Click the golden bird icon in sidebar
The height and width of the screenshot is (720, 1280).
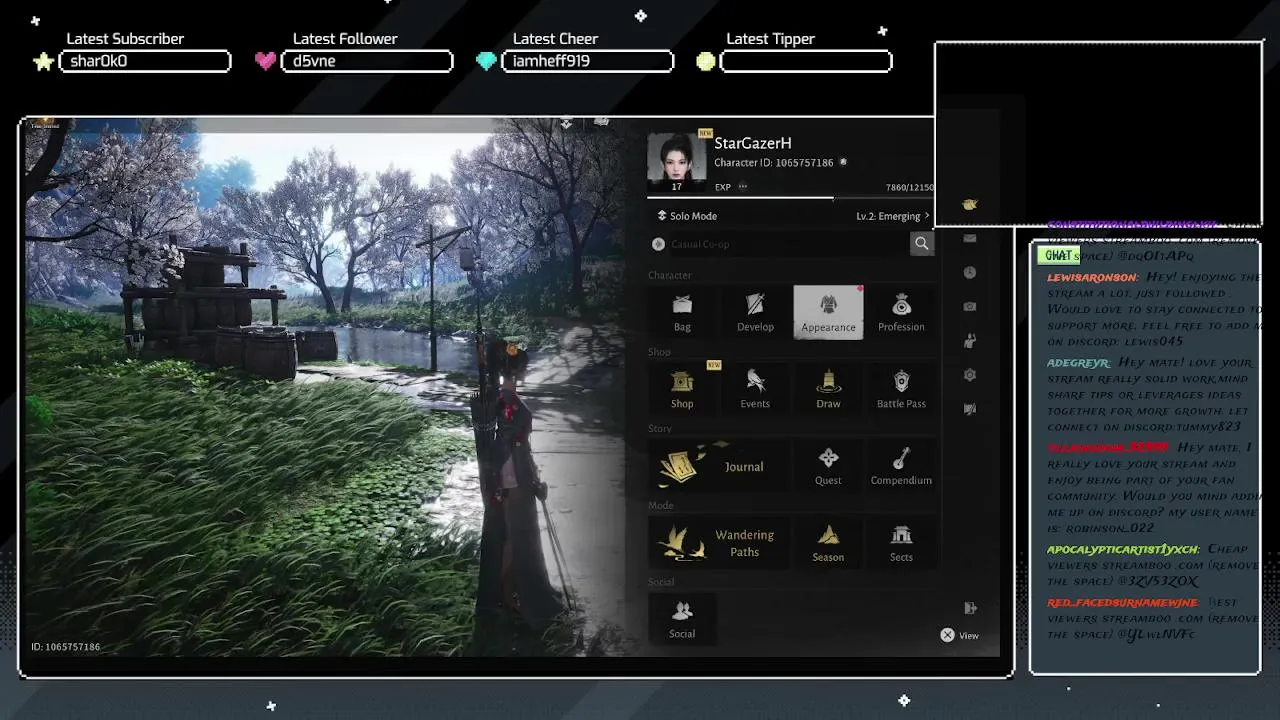(969, 204)
